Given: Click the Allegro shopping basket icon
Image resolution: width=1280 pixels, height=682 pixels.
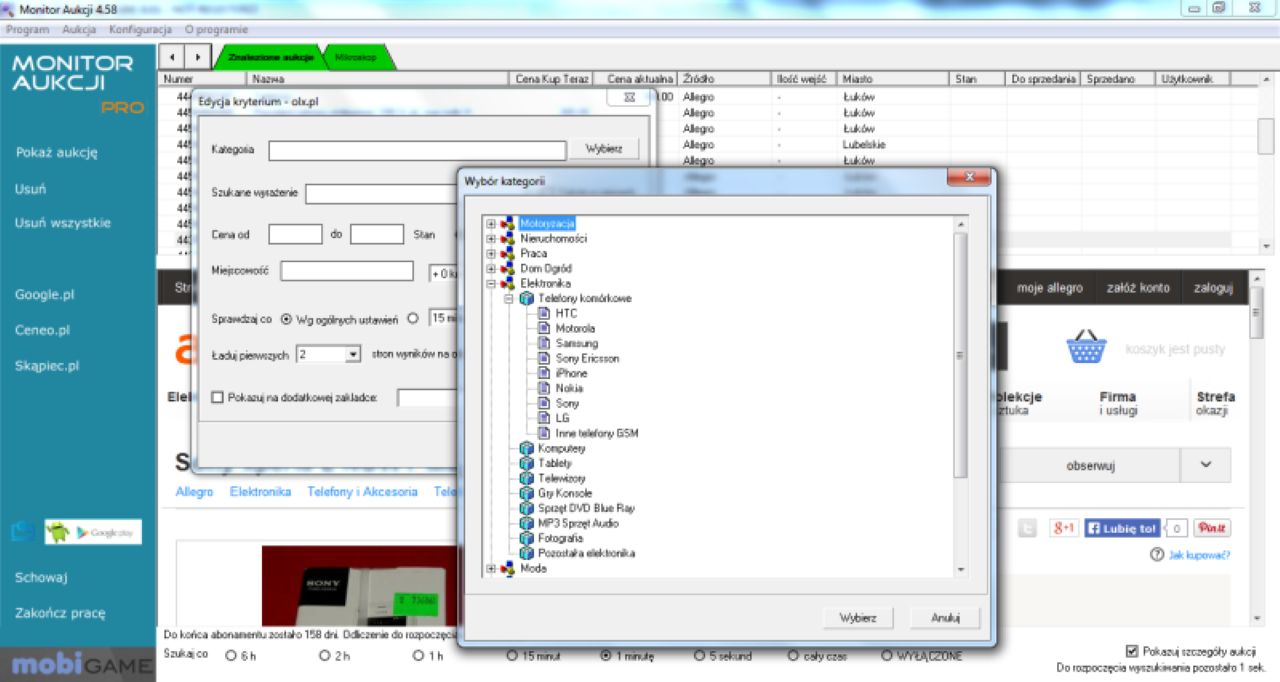Looking at the screenshot, I should pyautogui.click(x=1086, y=348).
